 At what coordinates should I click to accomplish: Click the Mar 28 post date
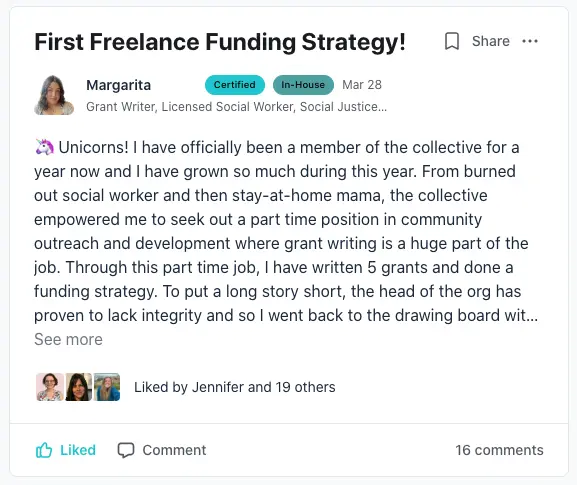click(362, 85)
